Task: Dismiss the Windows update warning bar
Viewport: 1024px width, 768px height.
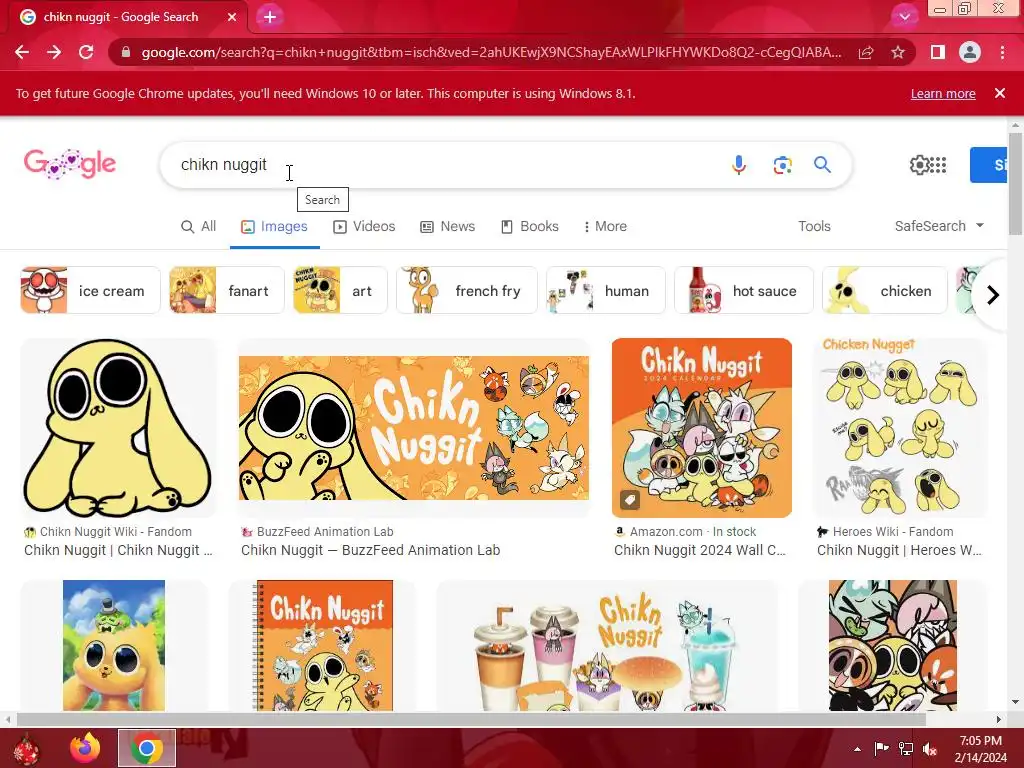Action: click(1000, 93)
